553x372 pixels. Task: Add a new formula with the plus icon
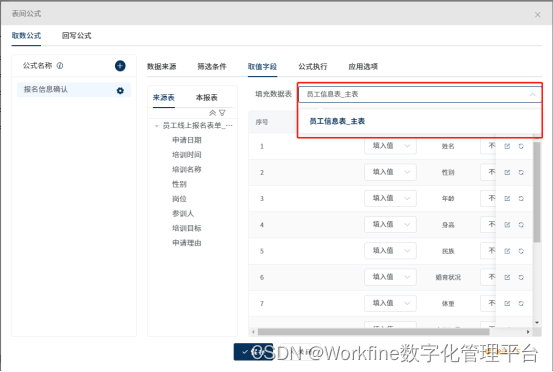120,66
